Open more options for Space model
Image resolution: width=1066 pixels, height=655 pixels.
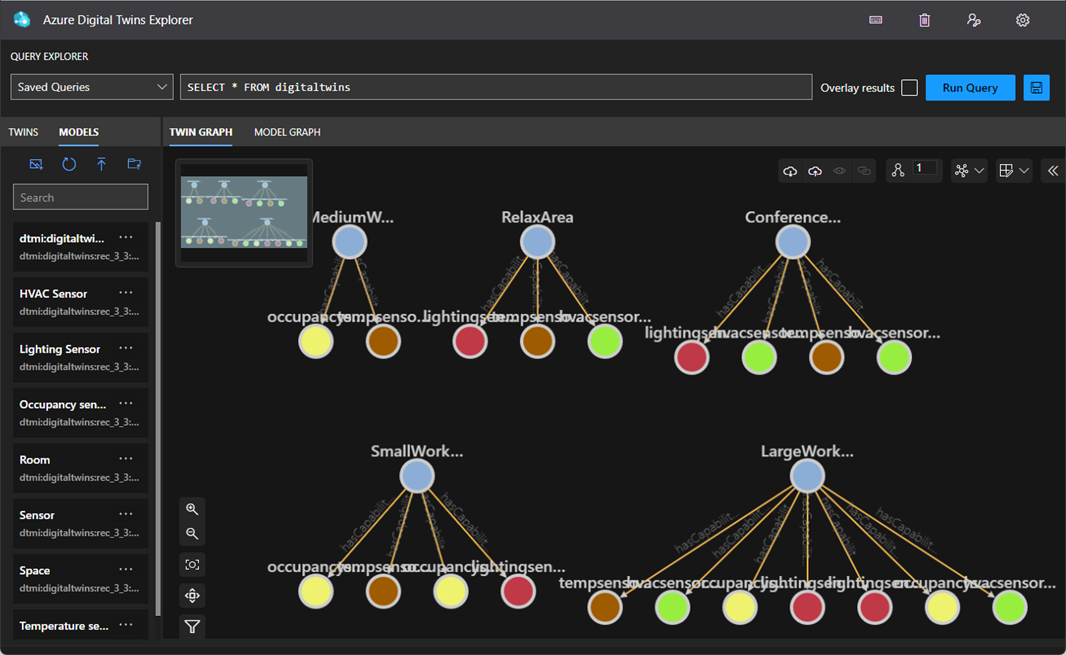126,569
